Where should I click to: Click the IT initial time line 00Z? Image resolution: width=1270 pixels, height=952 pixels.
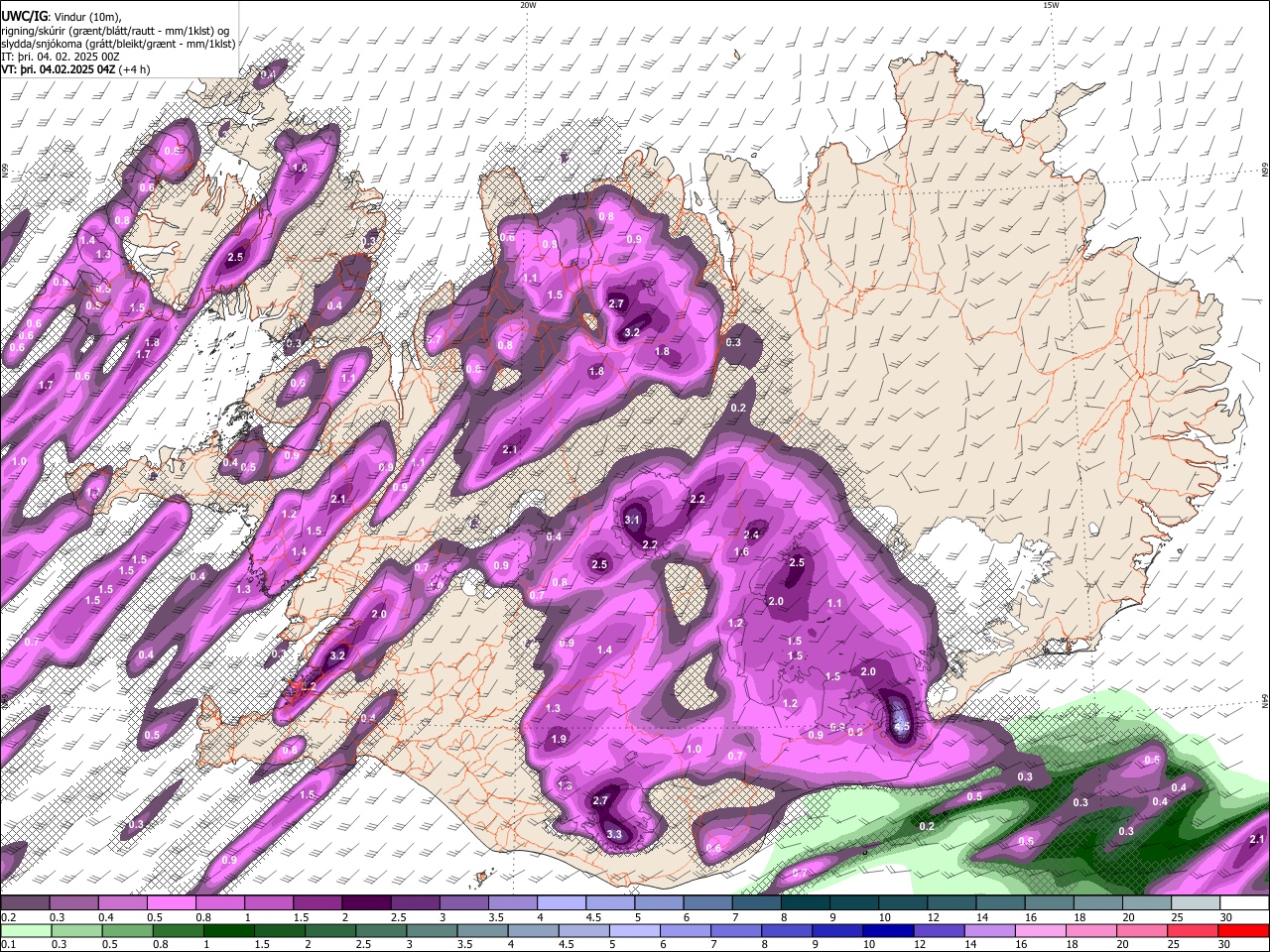point(61,57)
